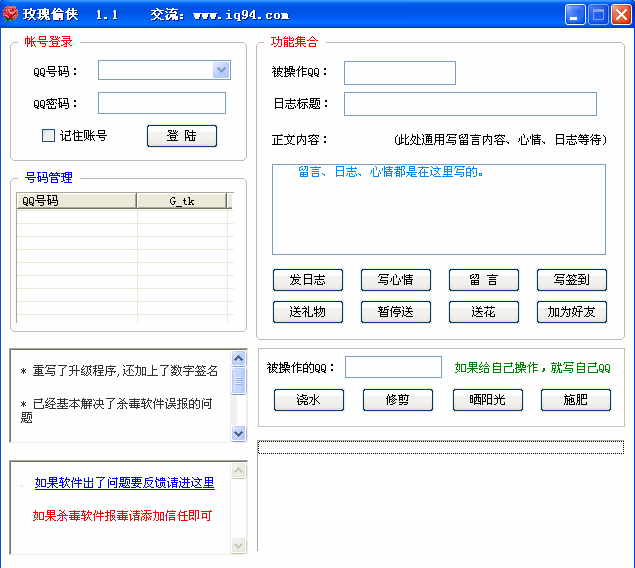Select the QQ号码 column header
This screenshot has height=568, width=635.
coord(76,201)
